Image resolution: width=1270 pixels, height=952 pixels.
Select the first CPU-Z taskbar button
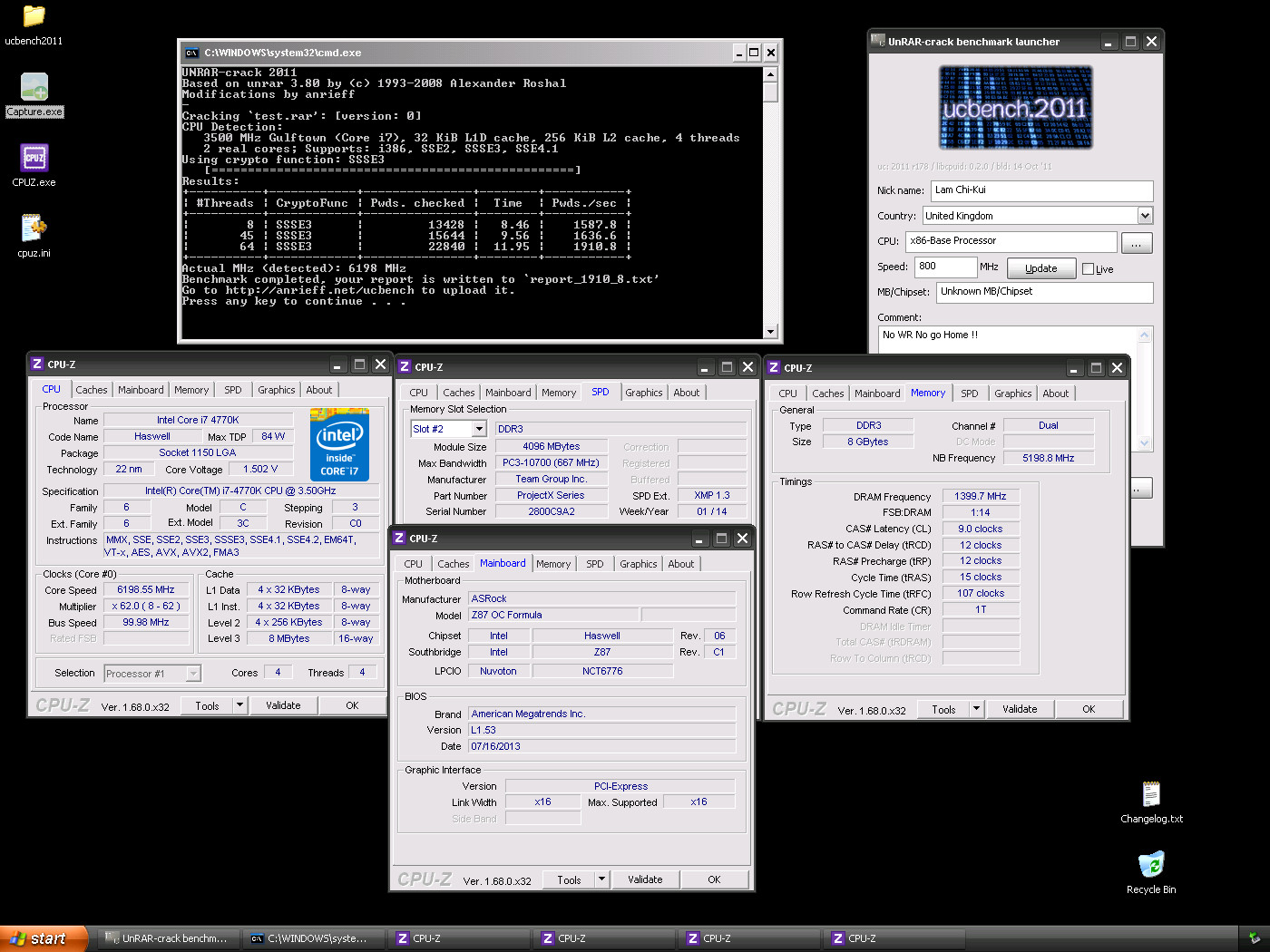pyautogui.click(x=458, y=938)
